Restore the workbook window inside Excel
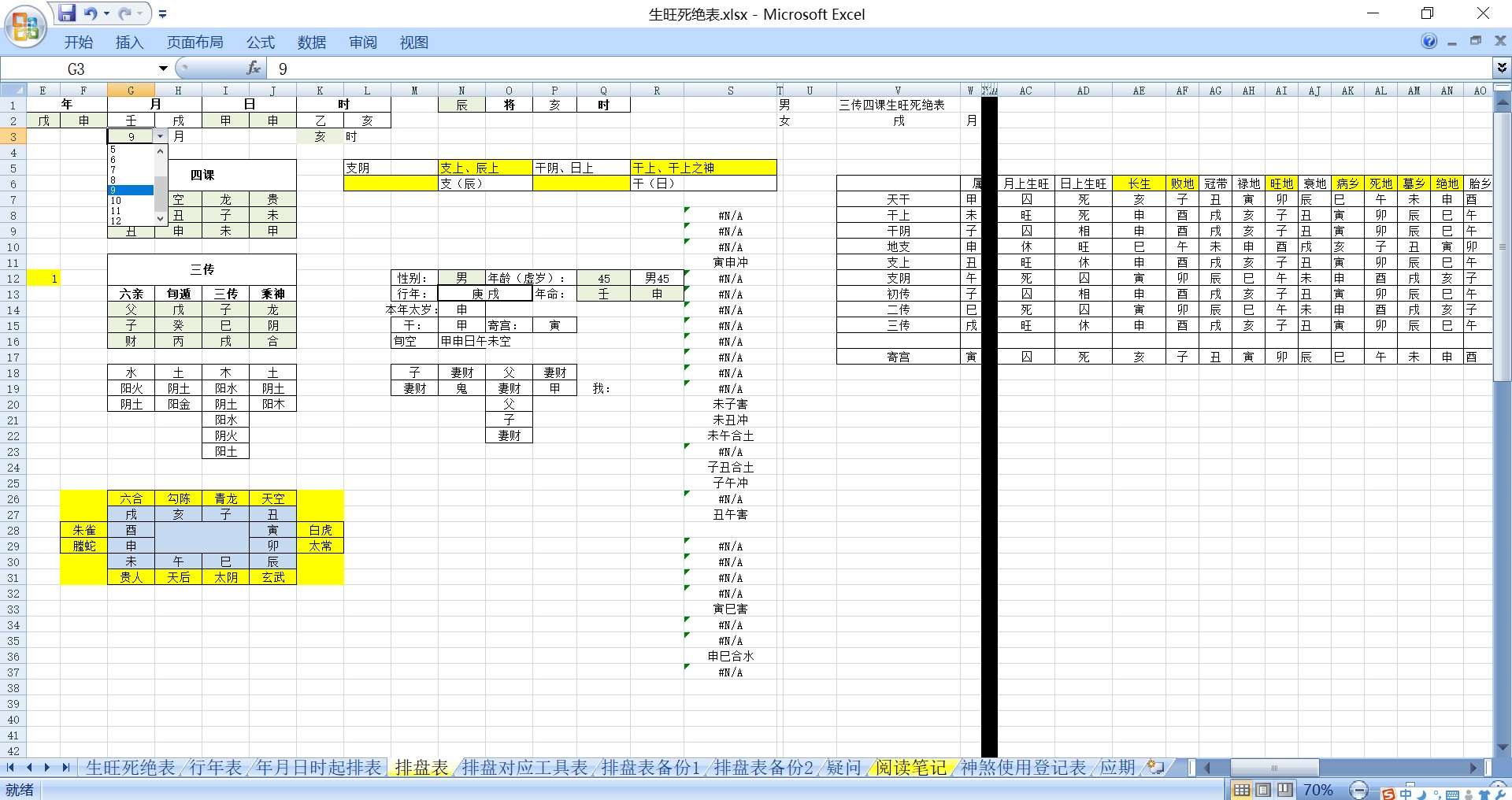The height and width of the screenshot is (800, 1512). [1476, 41]
